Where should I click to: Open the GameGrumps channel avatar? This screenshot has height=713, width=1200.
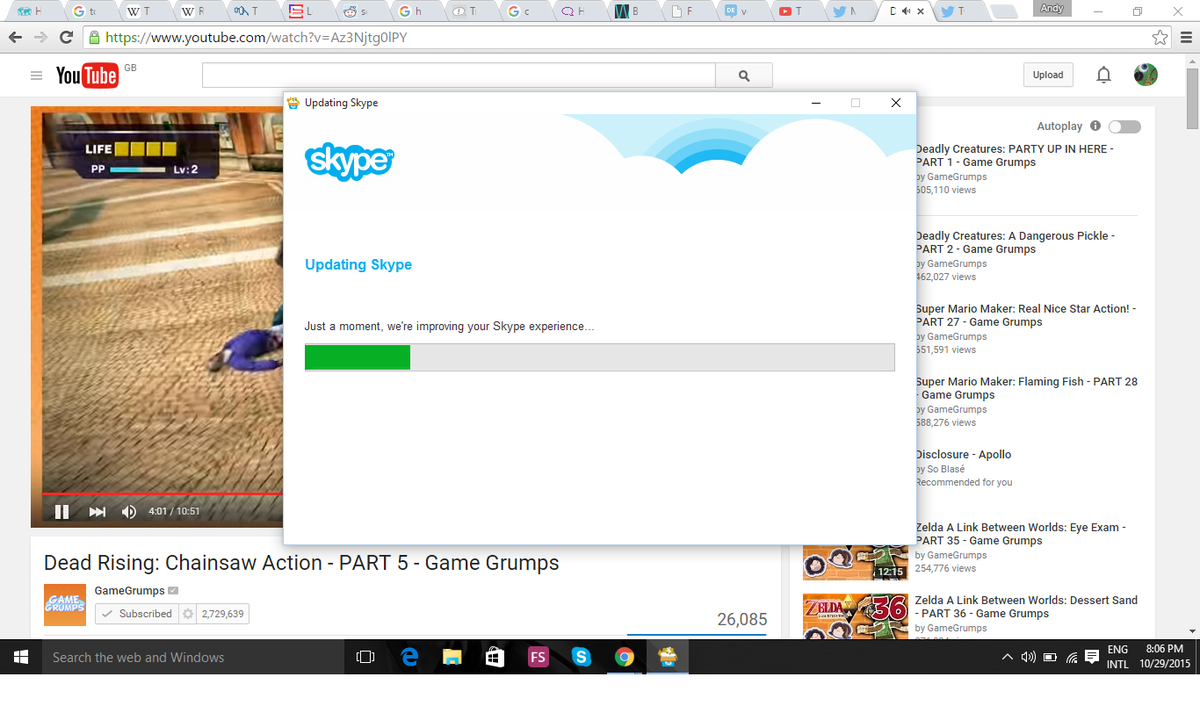65,604
